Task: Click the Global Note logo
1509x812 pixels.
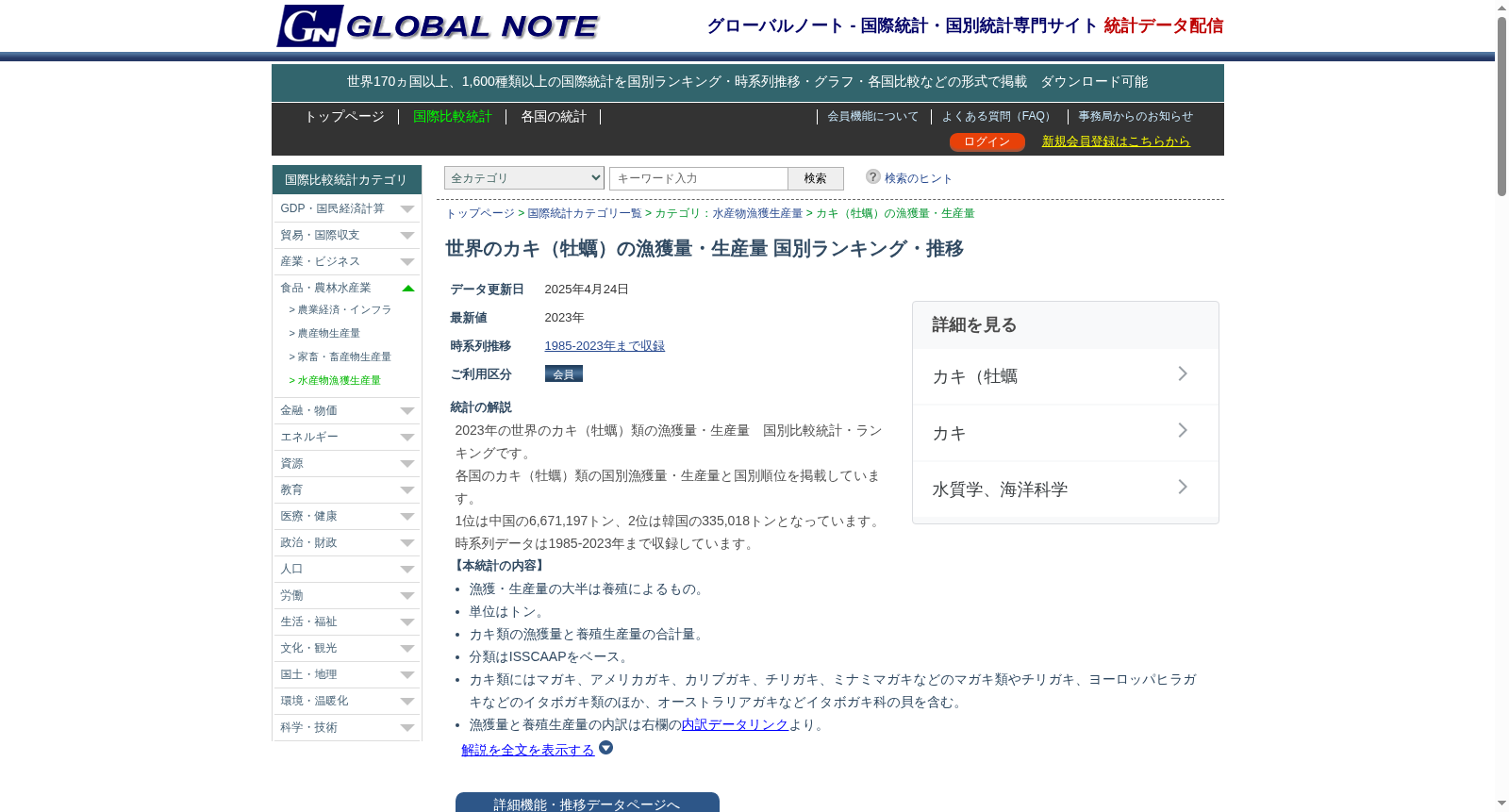Action: click(438, 25)
